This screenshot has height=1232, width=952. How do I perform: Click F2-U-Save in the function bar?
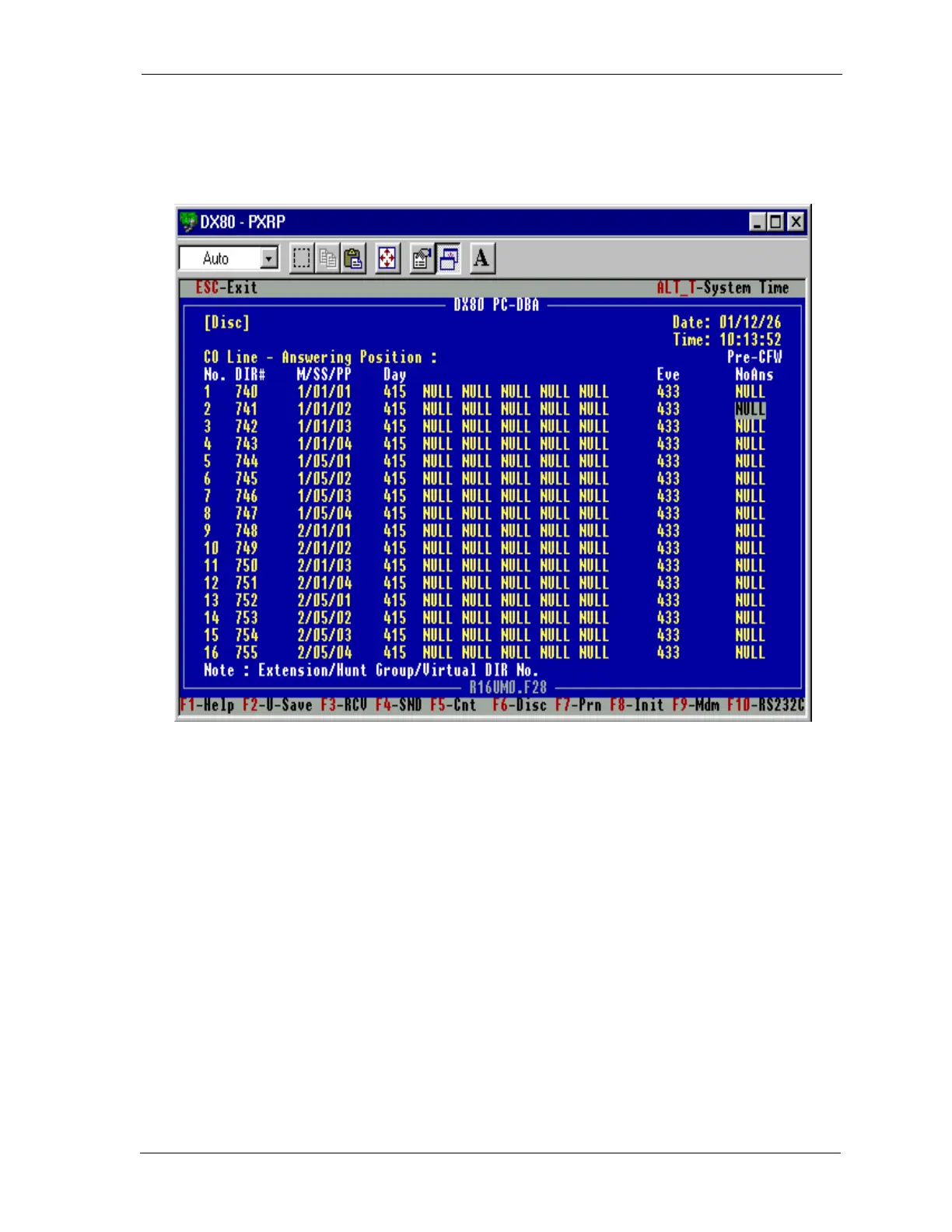pos(277,705)
